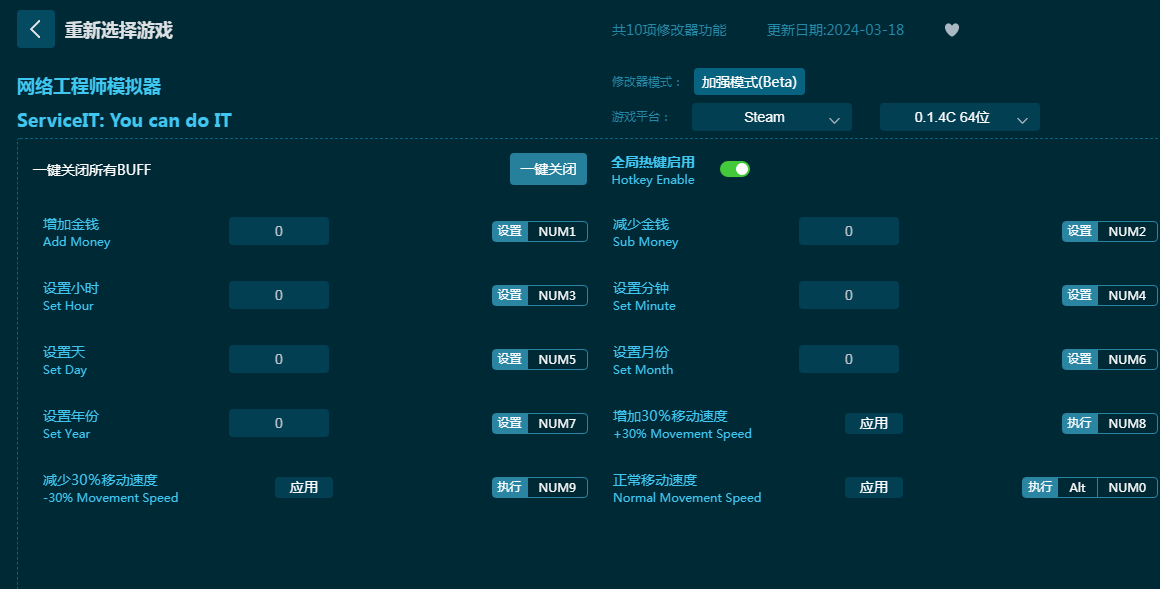Apply -30% Movement Speed with 应用
1160x589 pixels.
point(304,488)
